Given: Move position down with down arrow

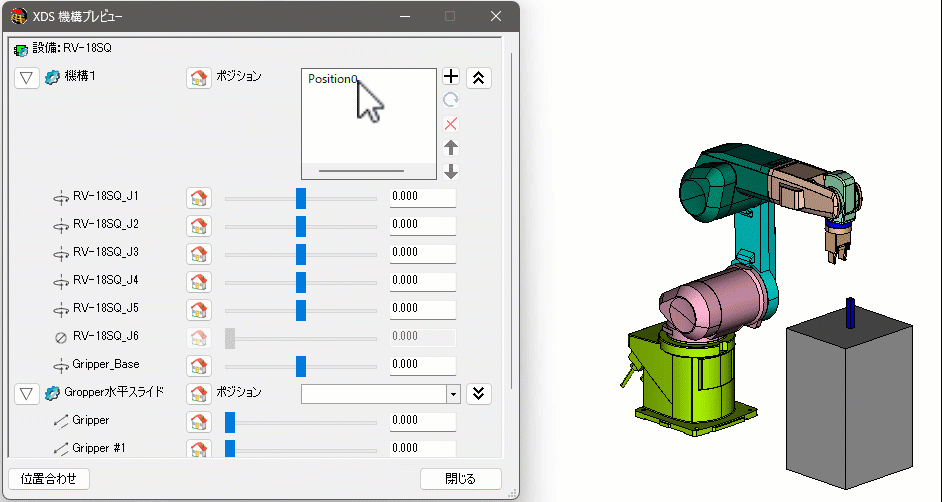Looking at the screenshot, I should pyautogui.click(x=451, y=171).
